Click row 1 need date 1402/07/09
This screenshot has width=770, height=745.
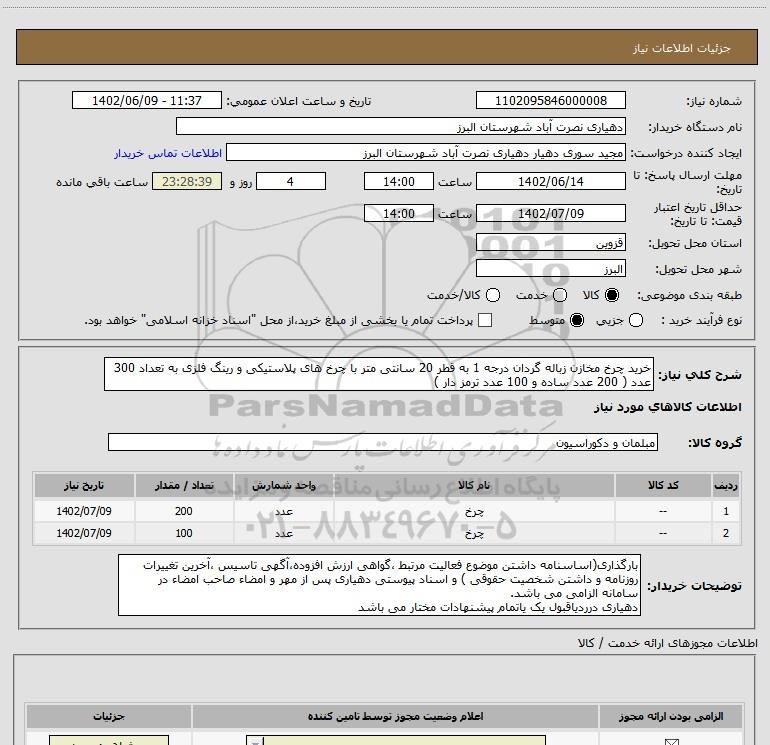point(84,511)
